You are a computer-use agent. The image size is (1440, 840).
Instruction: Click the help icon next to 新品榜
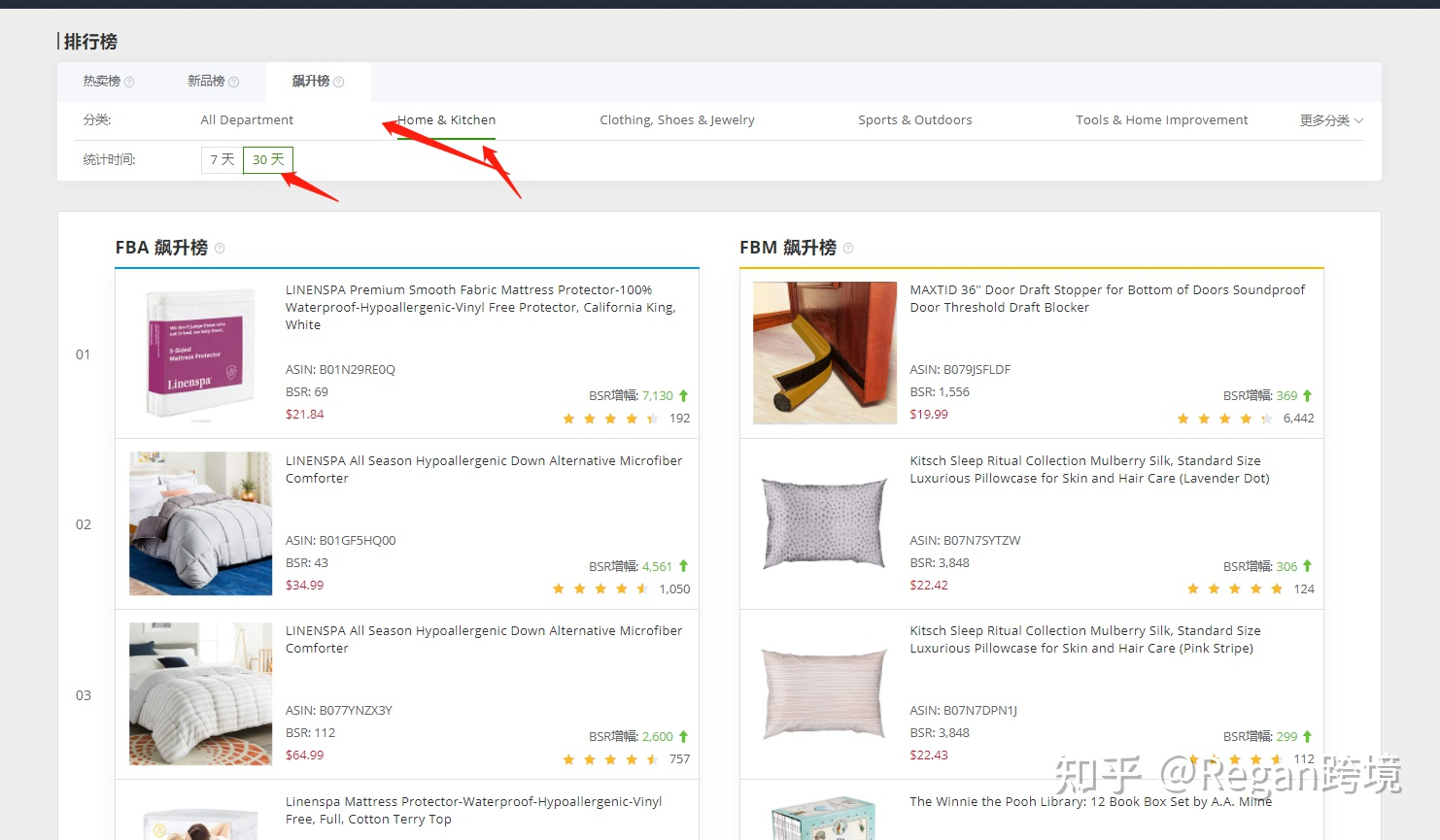coord(233,83)
